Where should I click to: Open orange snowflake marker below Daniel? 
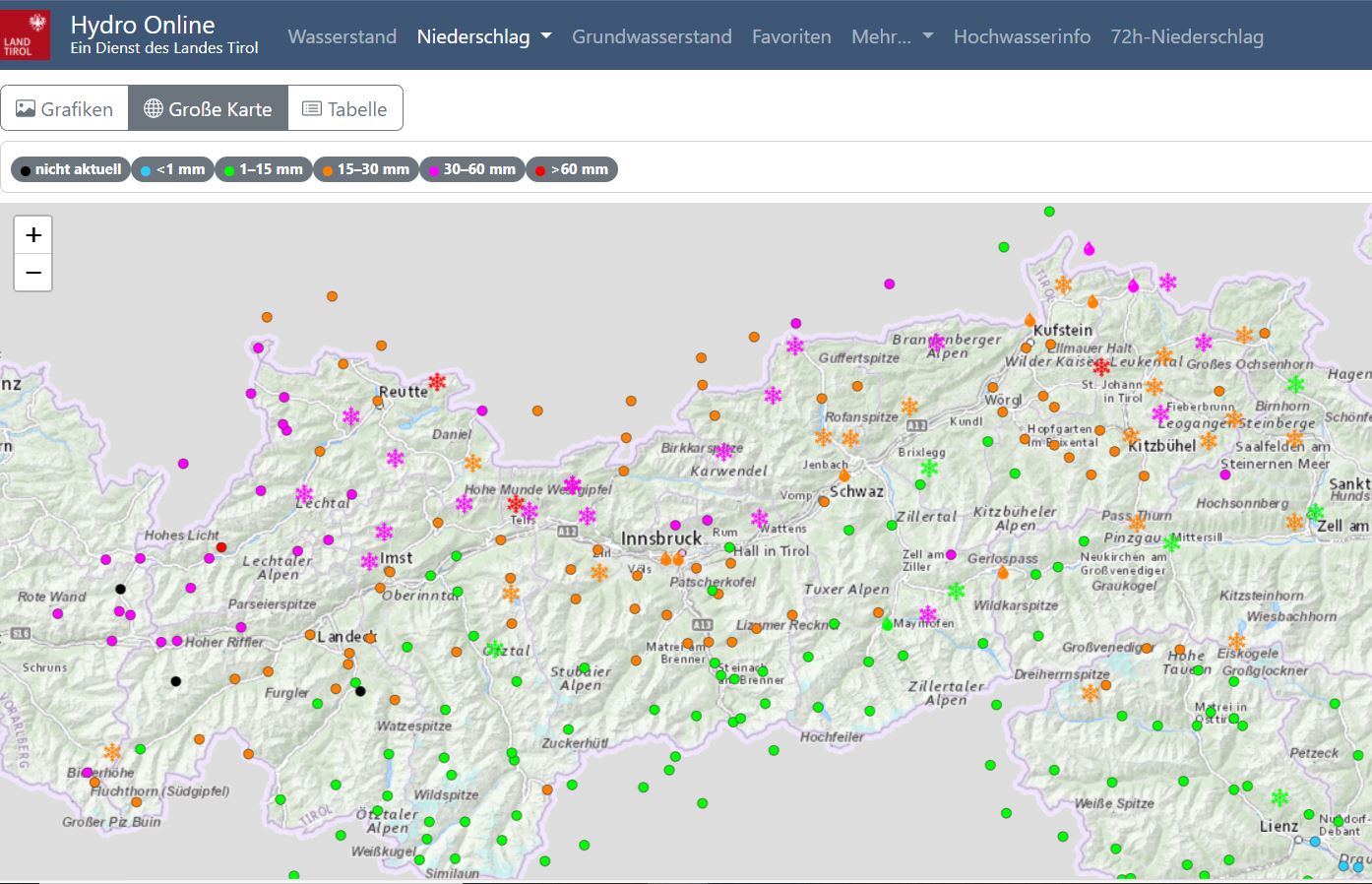[473, 463]
